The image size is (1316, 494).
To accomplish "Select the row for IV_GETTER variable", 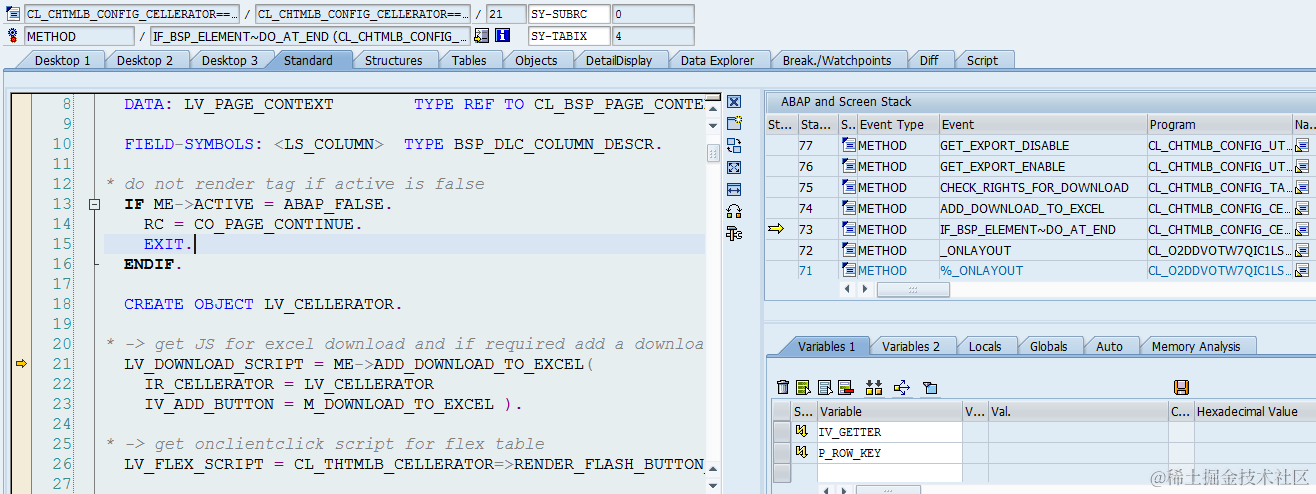I will pos(781,432).
